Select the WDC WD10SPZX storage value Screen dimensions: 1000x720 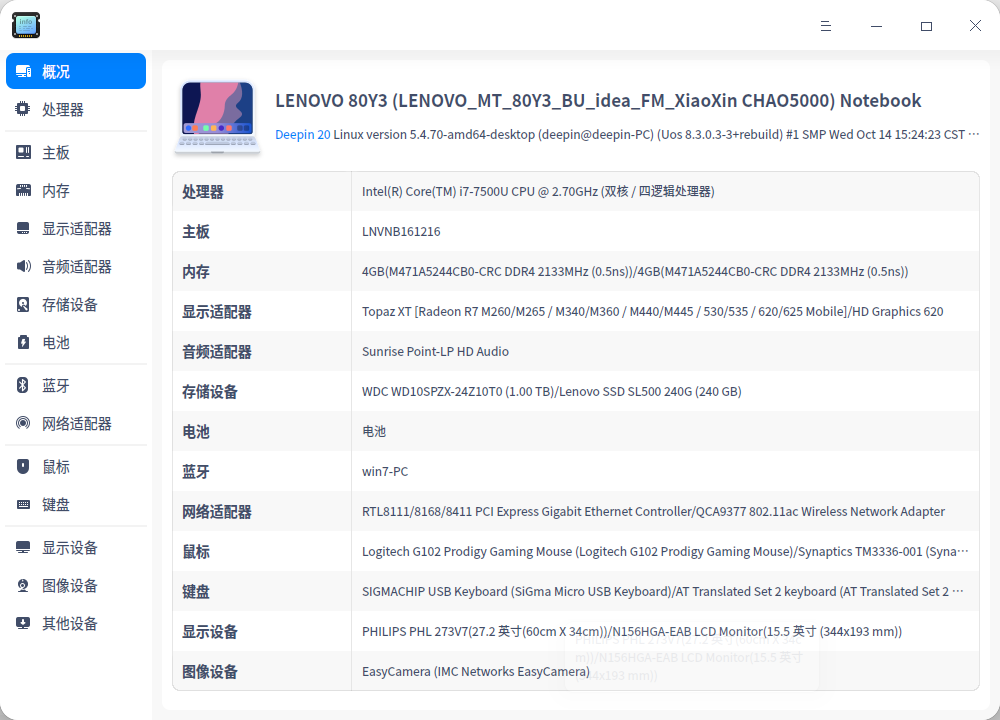pyautogui.click(x=552, y=392)
